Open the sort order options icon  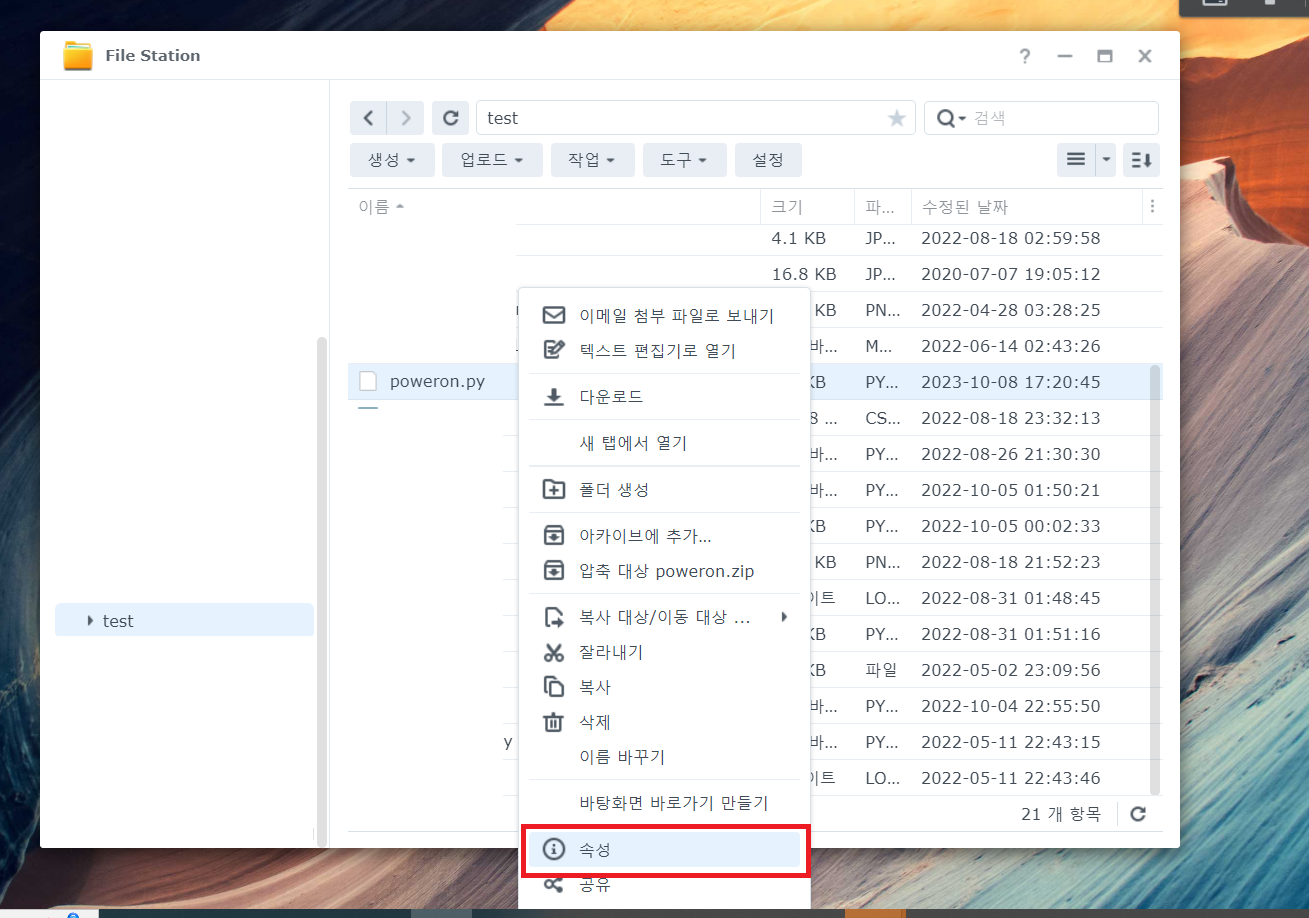1141,160
